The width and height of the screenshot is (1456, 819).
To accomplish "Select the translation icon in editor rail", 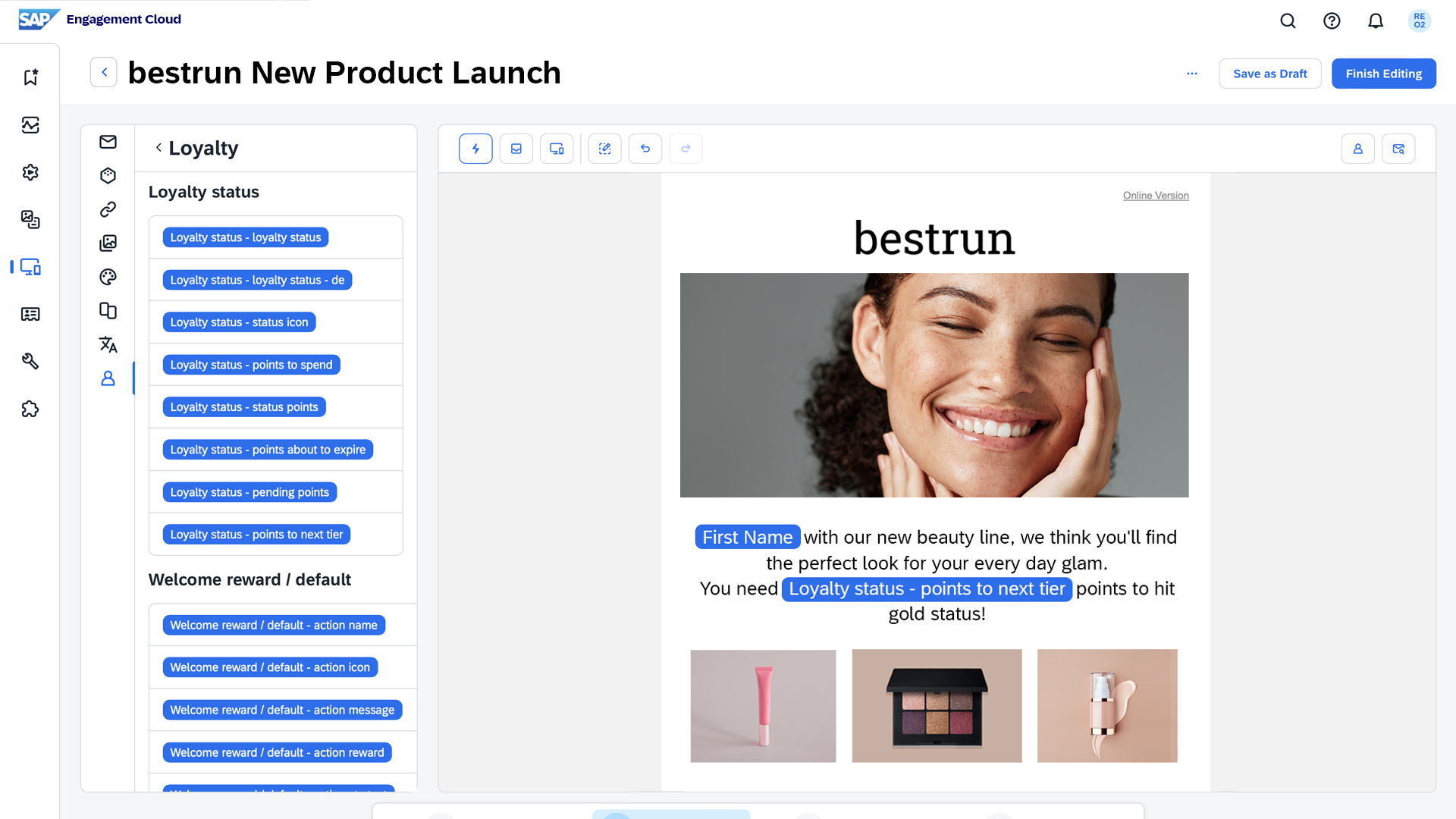I will (108, 344).
